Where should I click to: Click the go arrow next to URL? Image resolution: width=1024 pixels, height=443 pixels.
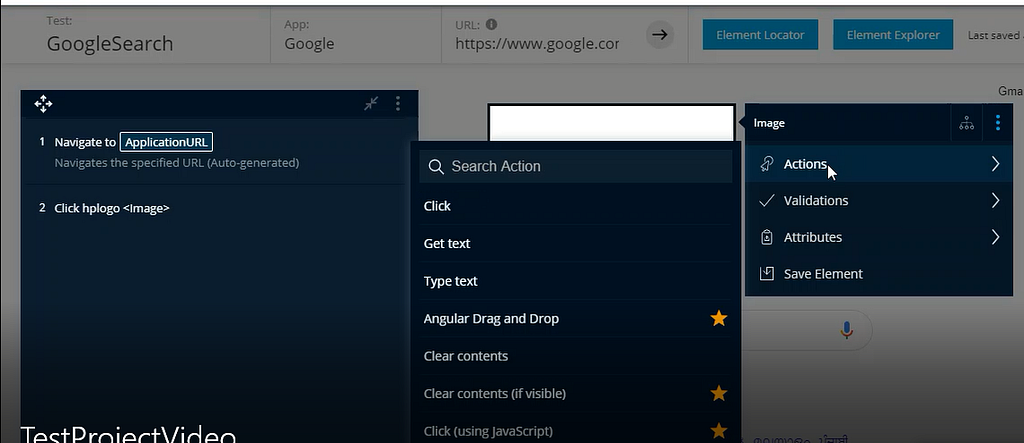[x=660, y=35]
